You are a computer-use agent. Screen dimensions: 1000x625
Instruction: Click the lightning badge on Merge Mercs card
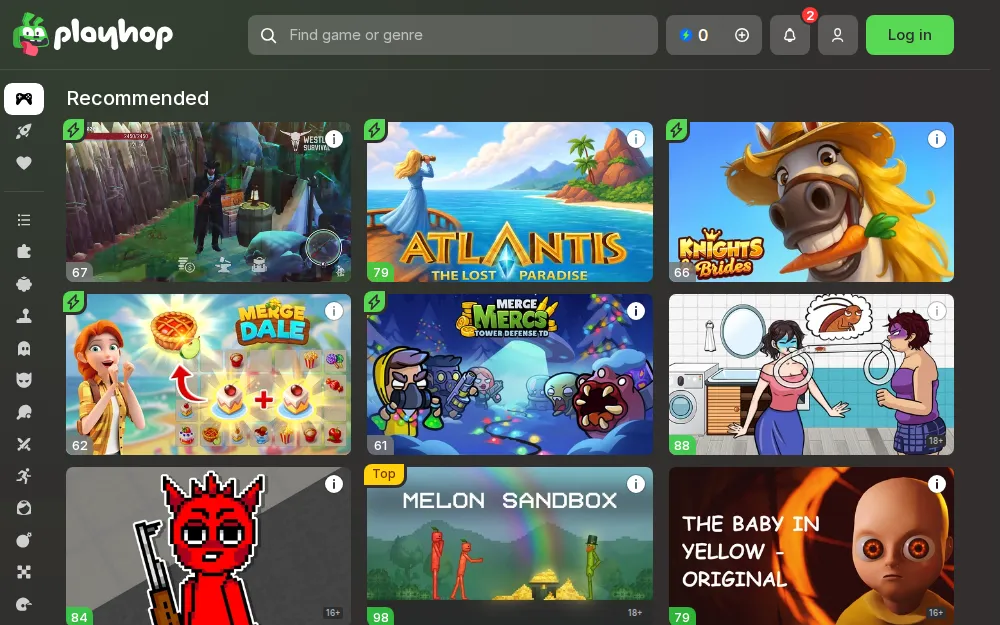coord(374,302)
